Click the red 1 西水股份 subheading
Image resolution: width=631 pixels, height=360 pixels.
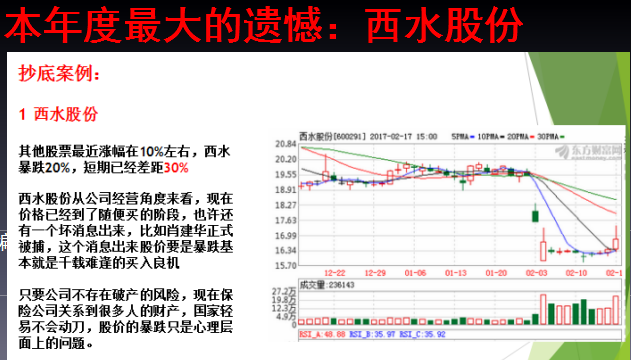[58, 114]
